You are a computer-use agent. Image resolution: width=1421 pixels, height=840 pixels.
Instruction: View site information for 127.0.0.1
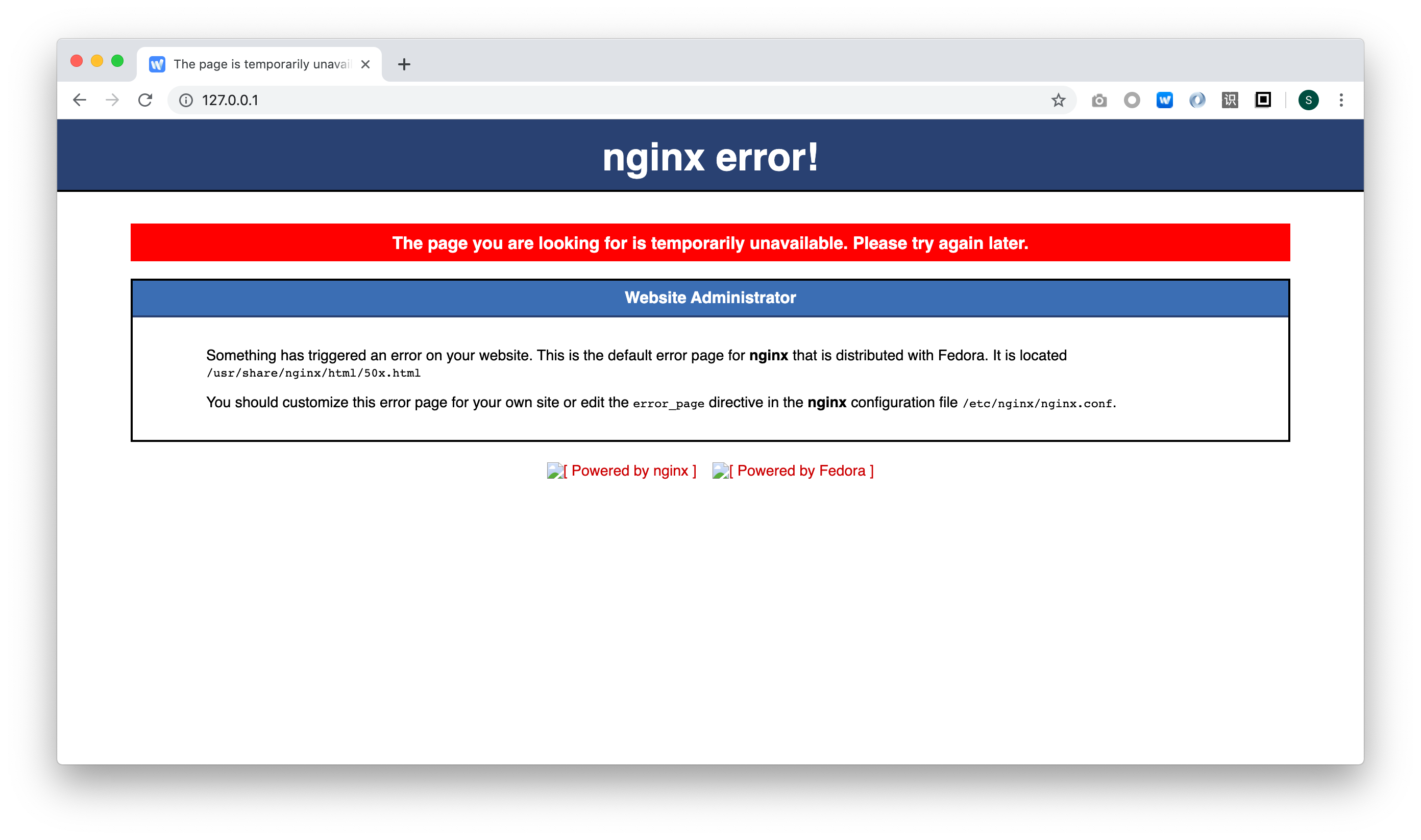pos(186,100)
